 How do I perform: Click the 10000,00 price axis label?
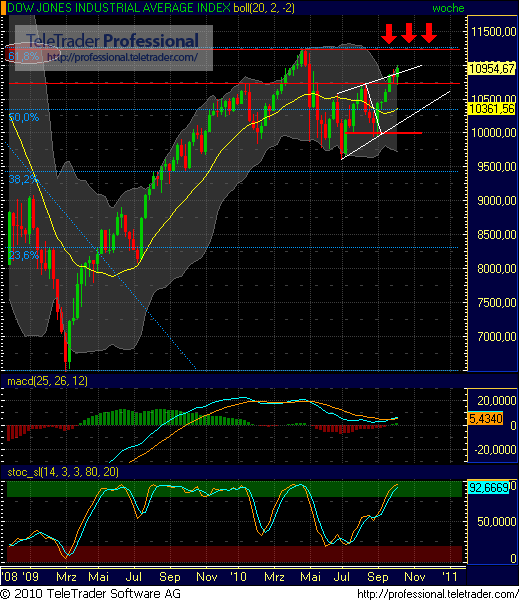point(494,133)
